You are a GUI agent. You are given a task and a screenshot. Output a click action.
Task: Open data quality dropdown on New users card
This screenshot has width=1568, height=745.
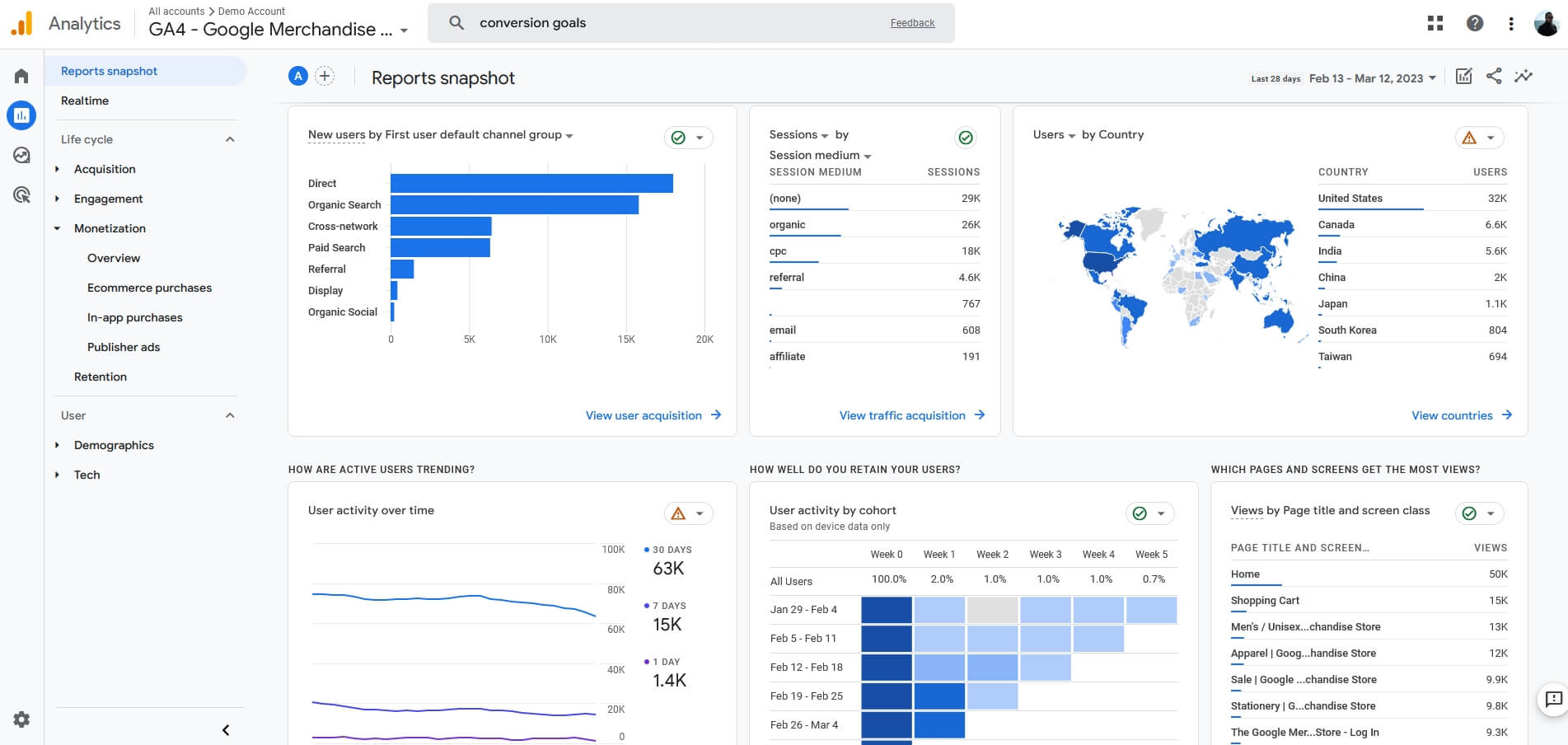point(689,138)
